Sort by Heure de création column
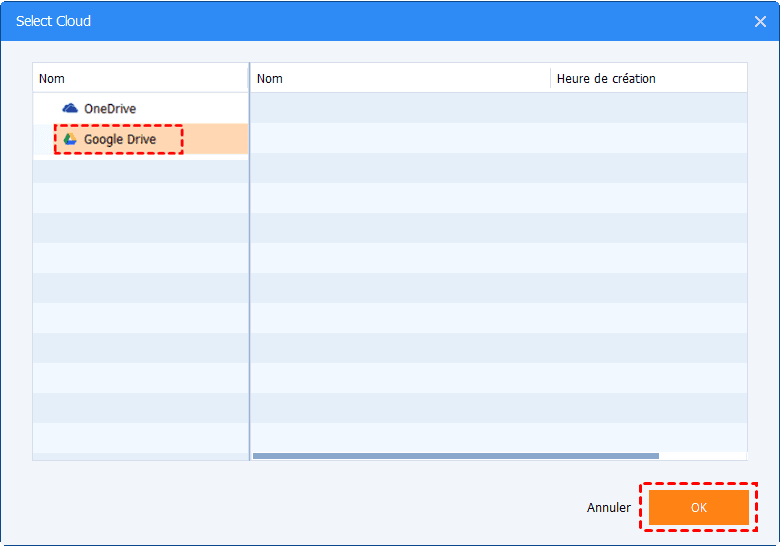 click(x=649, y=78)
